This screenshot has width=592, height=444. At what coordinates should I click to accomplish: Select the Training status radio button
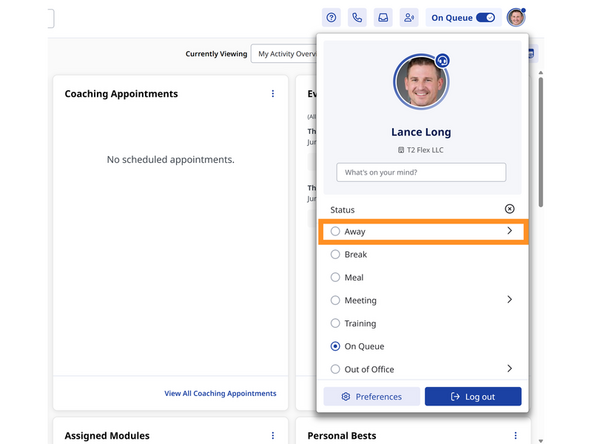335,323
